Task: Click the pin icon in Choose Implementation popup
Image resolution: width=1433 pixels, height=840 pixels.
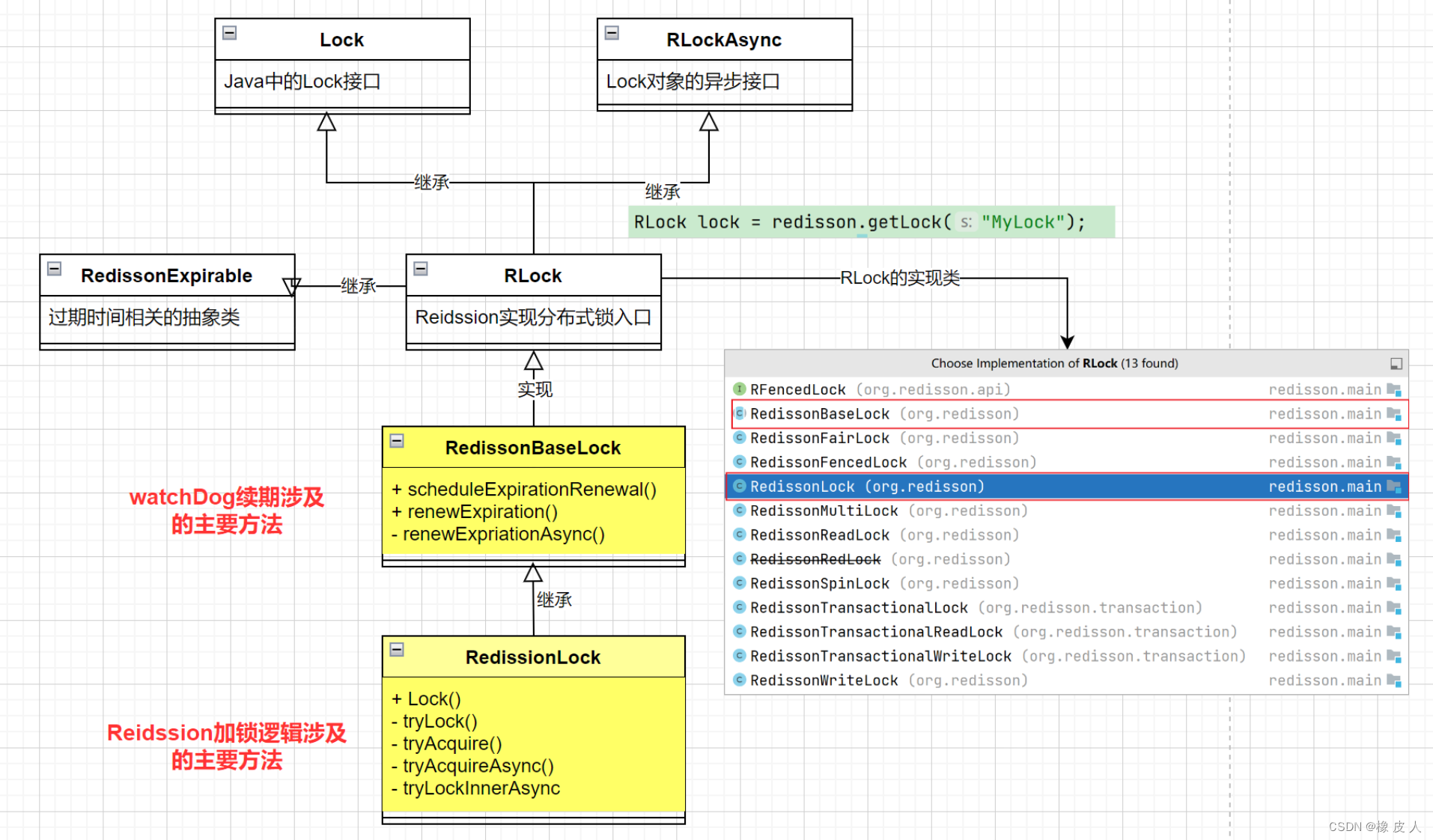Action: [1396, 364]
